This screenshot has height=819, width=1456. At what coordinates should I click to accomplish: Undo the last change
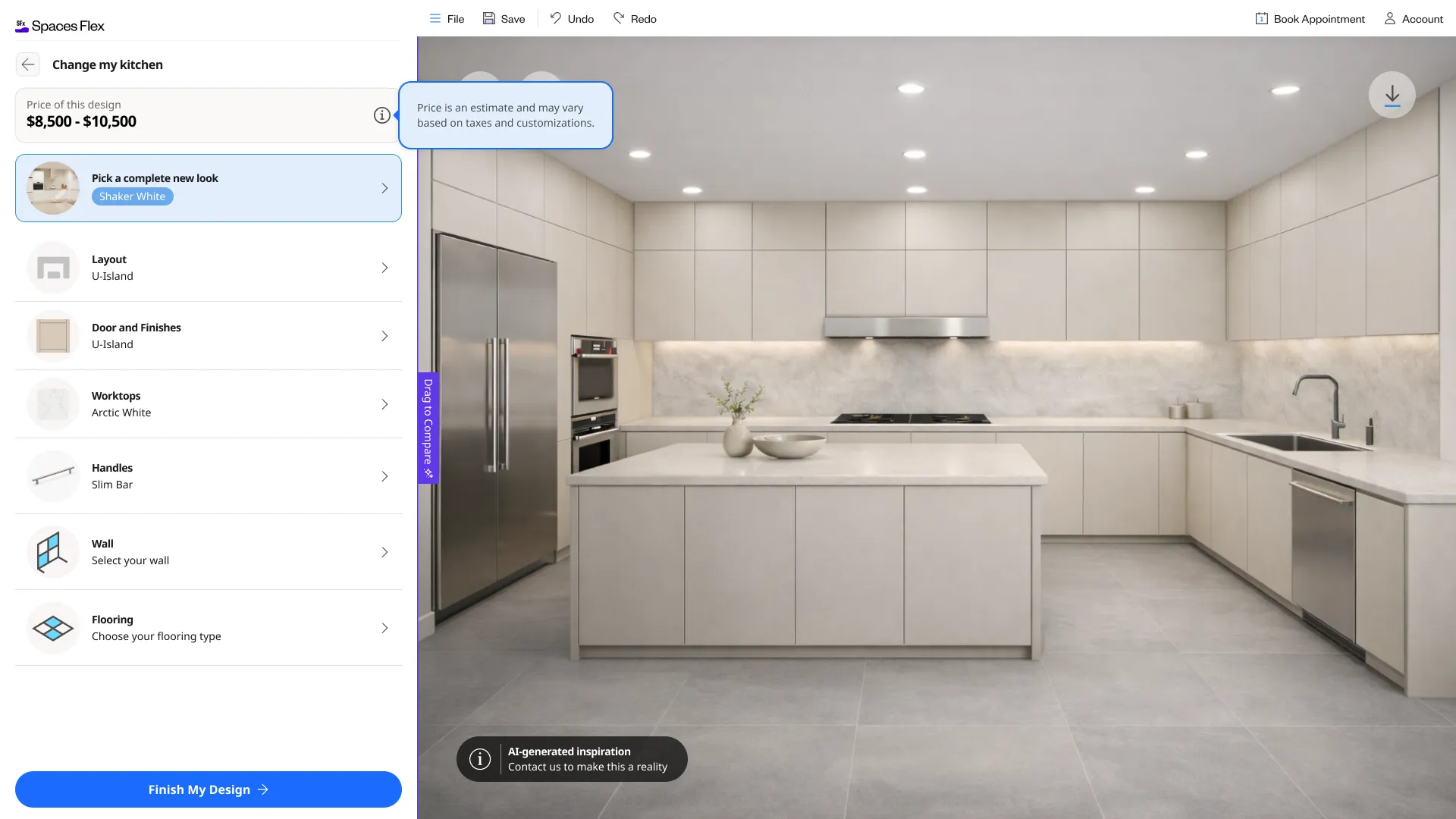[572, 19]
